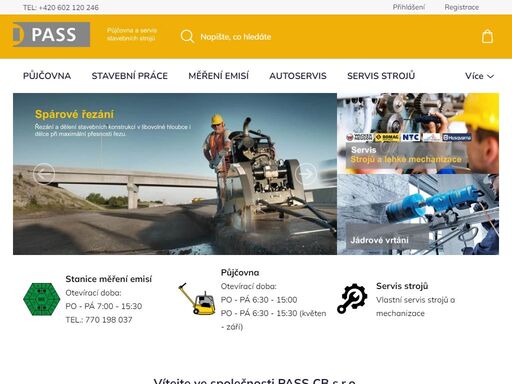512x384 pixels.
Task: Open the PŮJČOVNA menu item
Action: coord(47,76)
